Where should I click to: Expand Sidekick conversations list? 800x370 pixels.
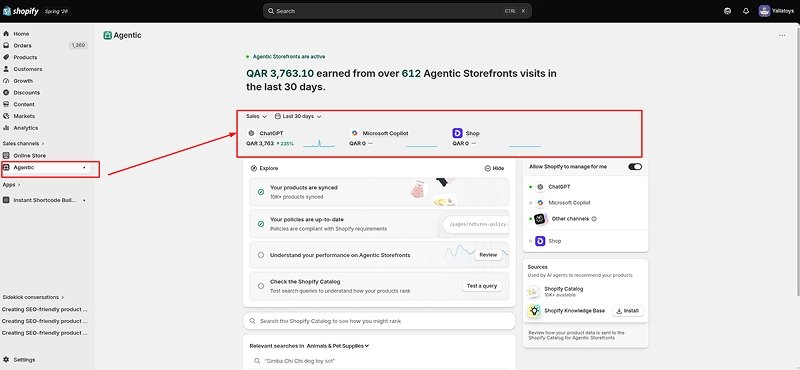pos(33,297)
